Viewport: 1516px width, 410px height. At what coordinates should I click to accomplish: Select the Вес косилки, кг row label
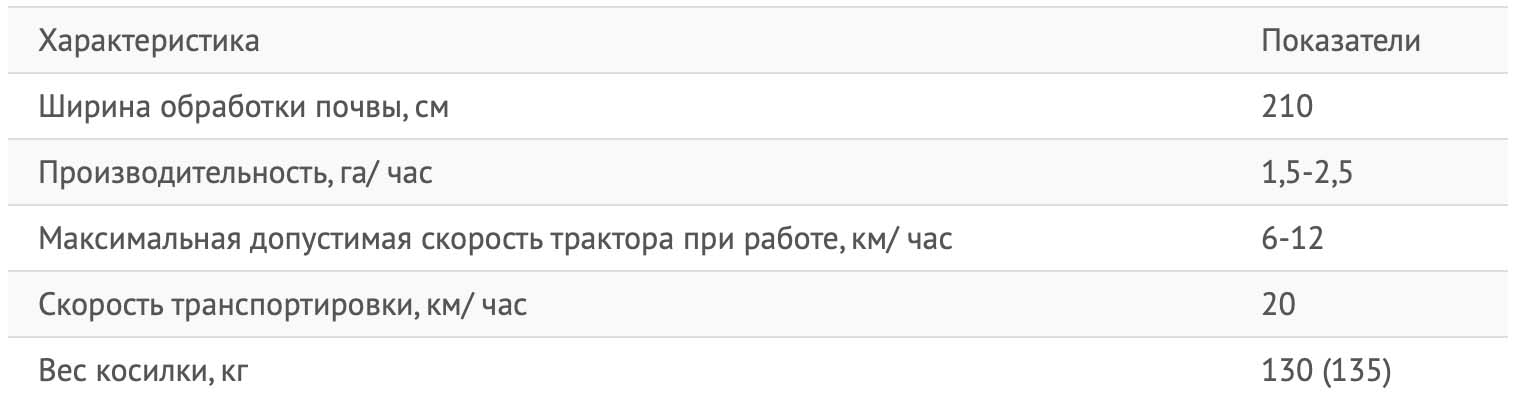pyautogui.click(x=143, y=371)
